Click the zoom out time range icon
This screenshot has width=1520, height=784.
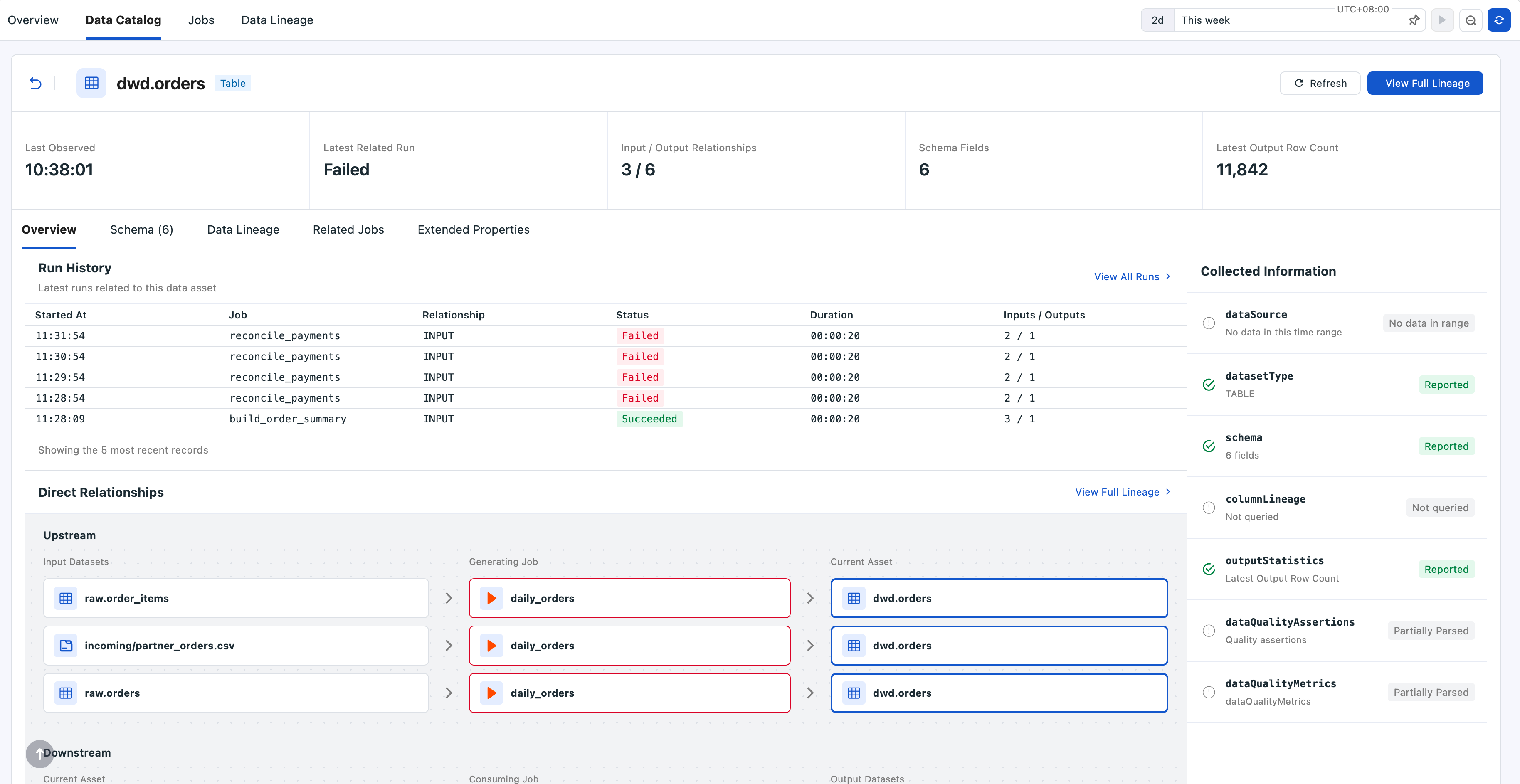click(x=1471, y=20)
